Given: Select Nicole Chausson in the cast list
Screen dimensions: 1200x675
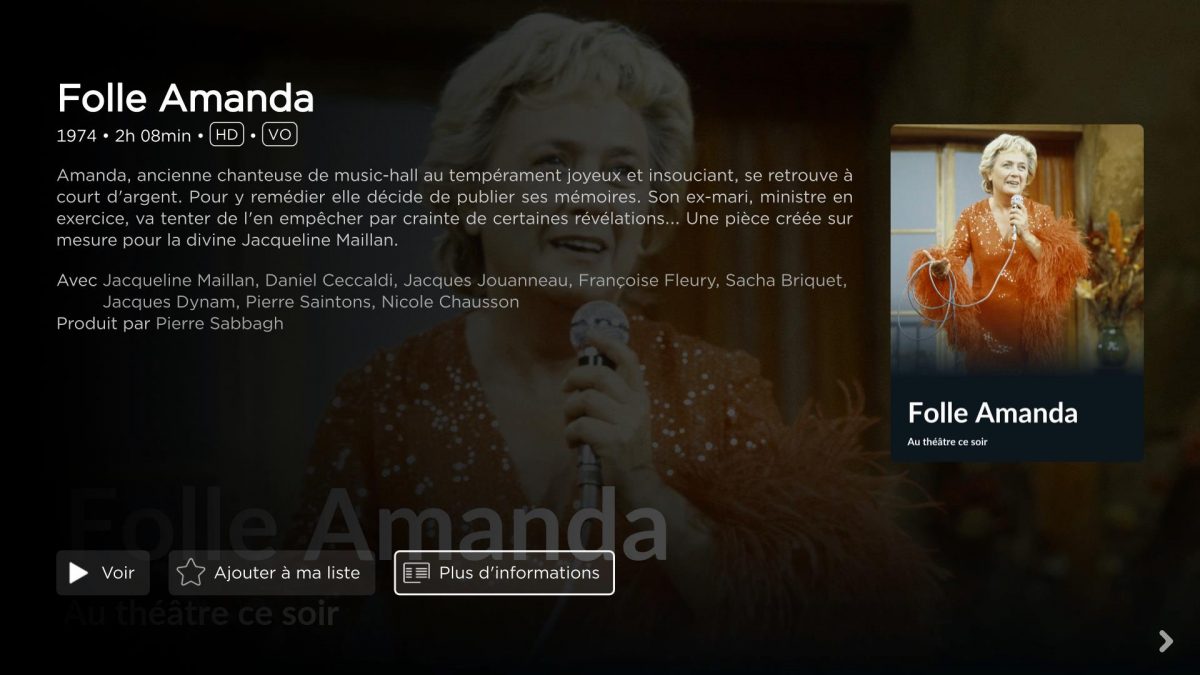Looking at the screenshot, I should tap(450, 302).
